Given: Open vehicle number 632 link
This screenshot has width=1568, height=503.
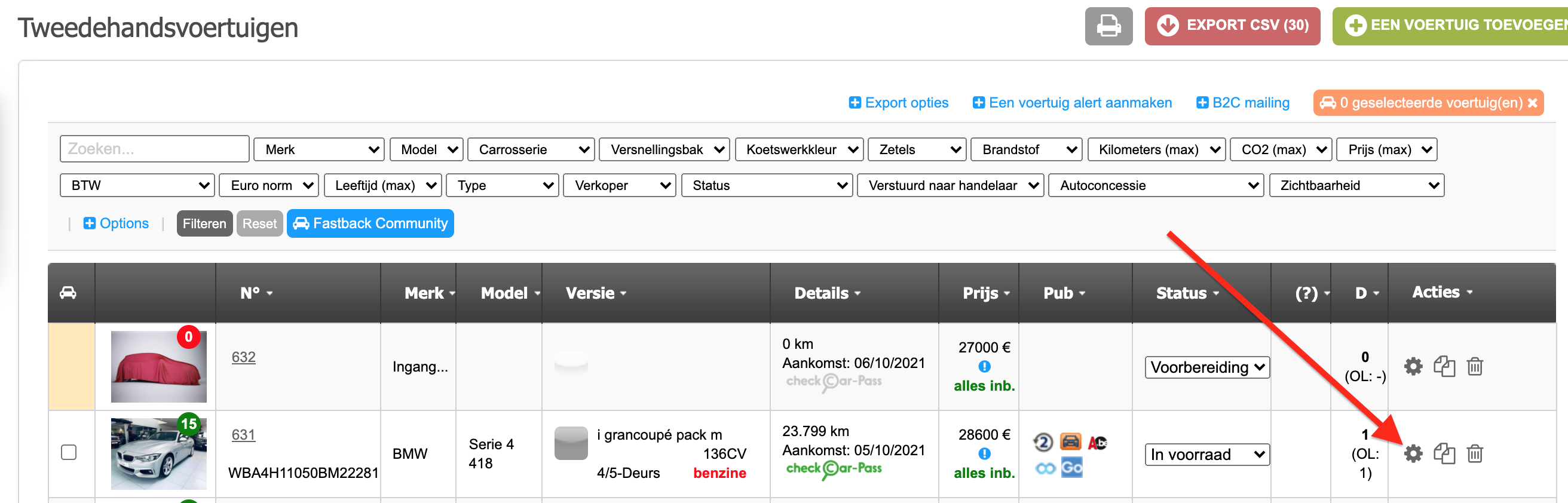Looking at the screenshot, I should coord(243,357).
